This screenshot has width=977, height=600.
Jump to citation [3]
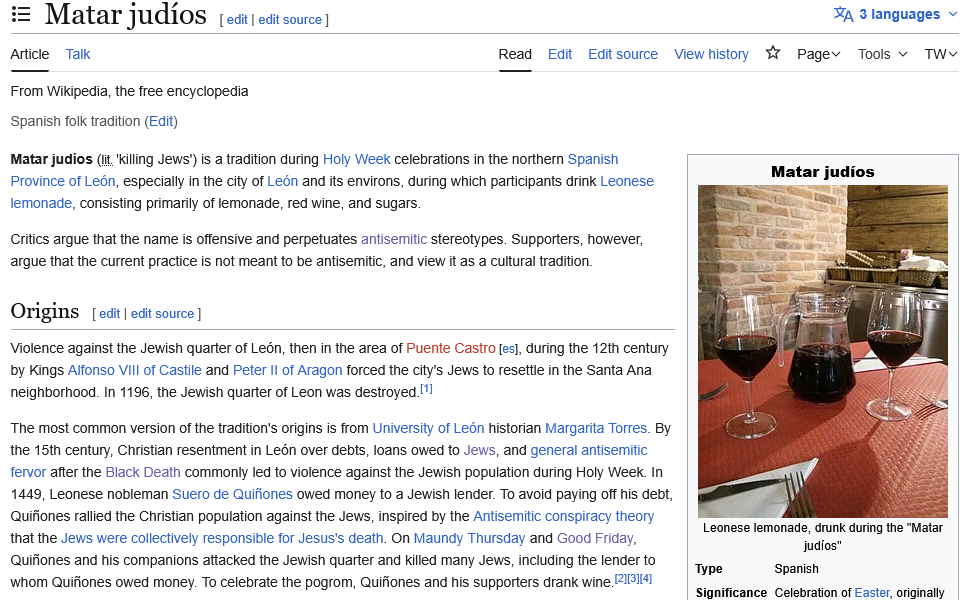[x=633, y=578]
